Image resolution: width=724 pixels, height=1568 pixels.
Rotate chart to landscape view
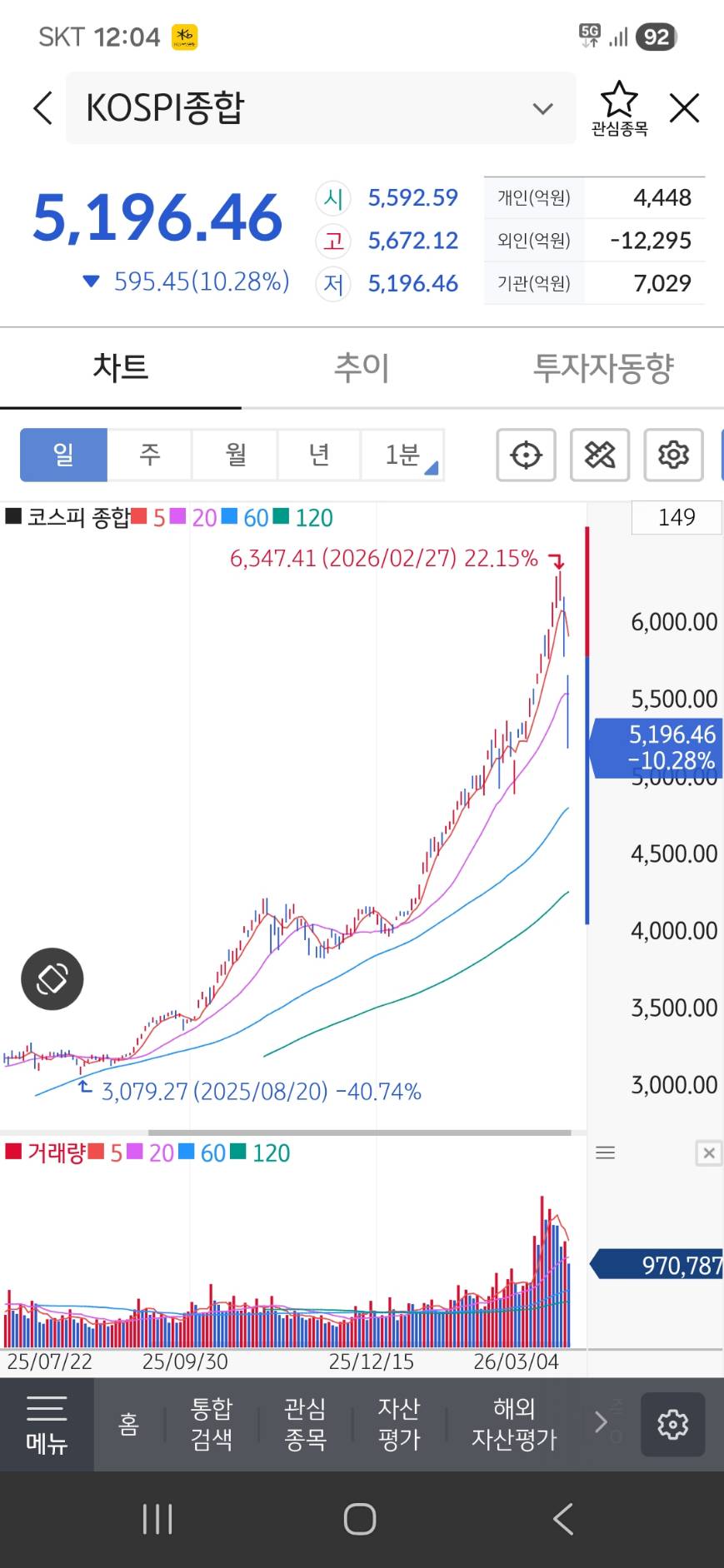52,979
